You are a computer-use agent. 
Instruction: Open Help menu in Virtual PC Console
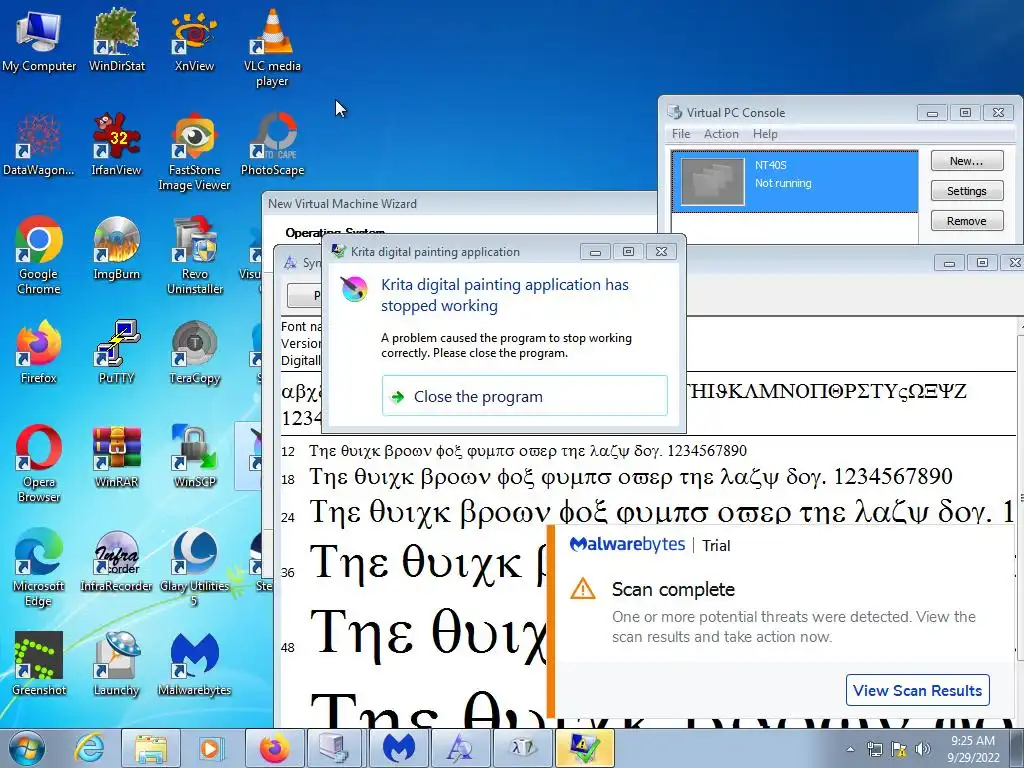(765, 134)
